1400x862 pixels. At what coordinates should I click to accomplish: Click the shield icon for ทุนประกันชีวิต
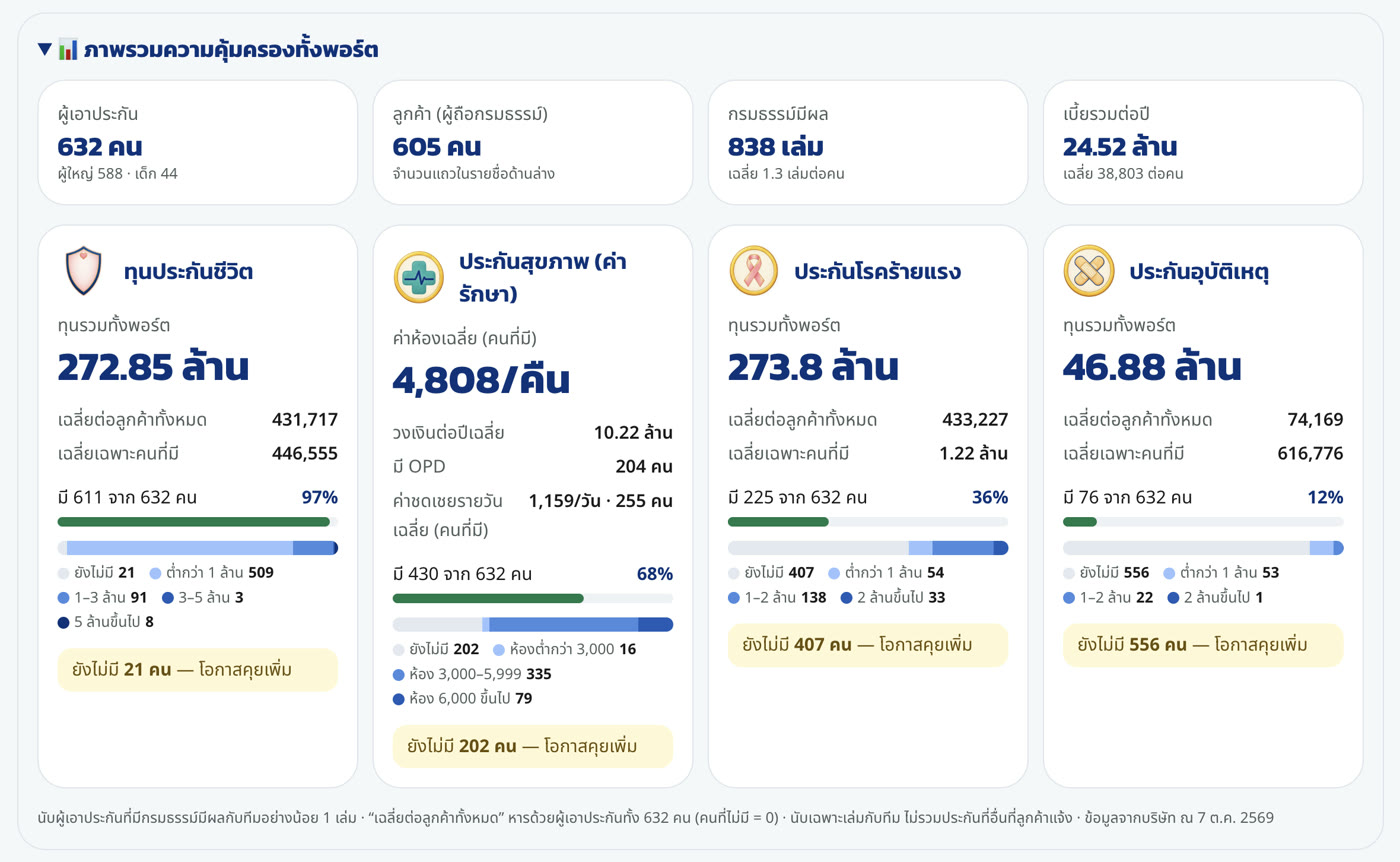click(x=83, y=271)
